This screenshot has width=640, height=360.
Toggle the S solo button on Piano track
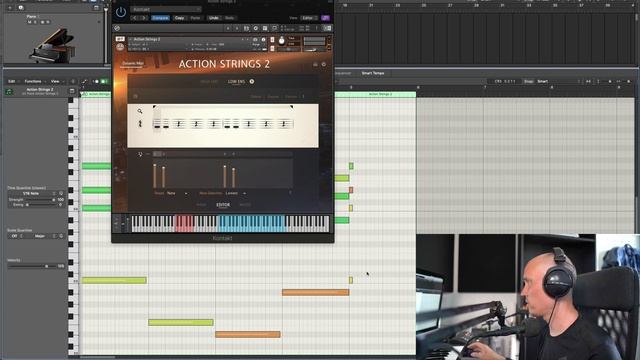click(x=35, y=22)
